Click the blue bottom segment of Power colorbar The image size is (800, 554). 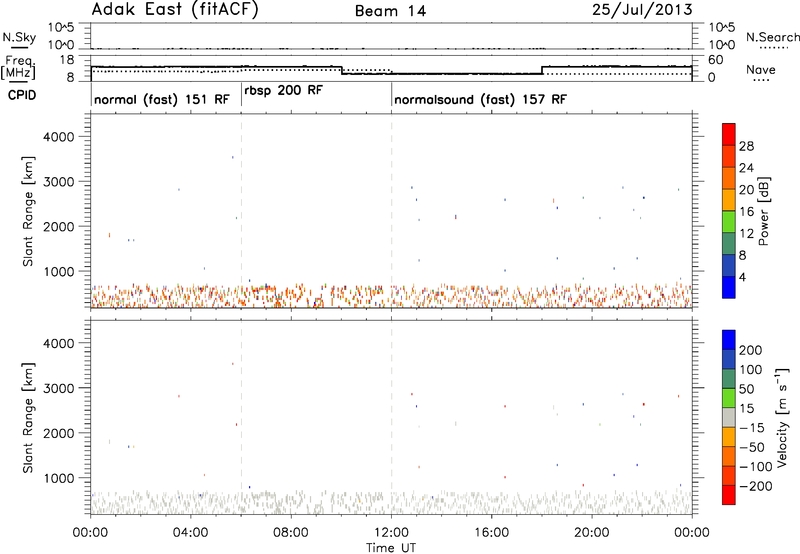point(729,287)
